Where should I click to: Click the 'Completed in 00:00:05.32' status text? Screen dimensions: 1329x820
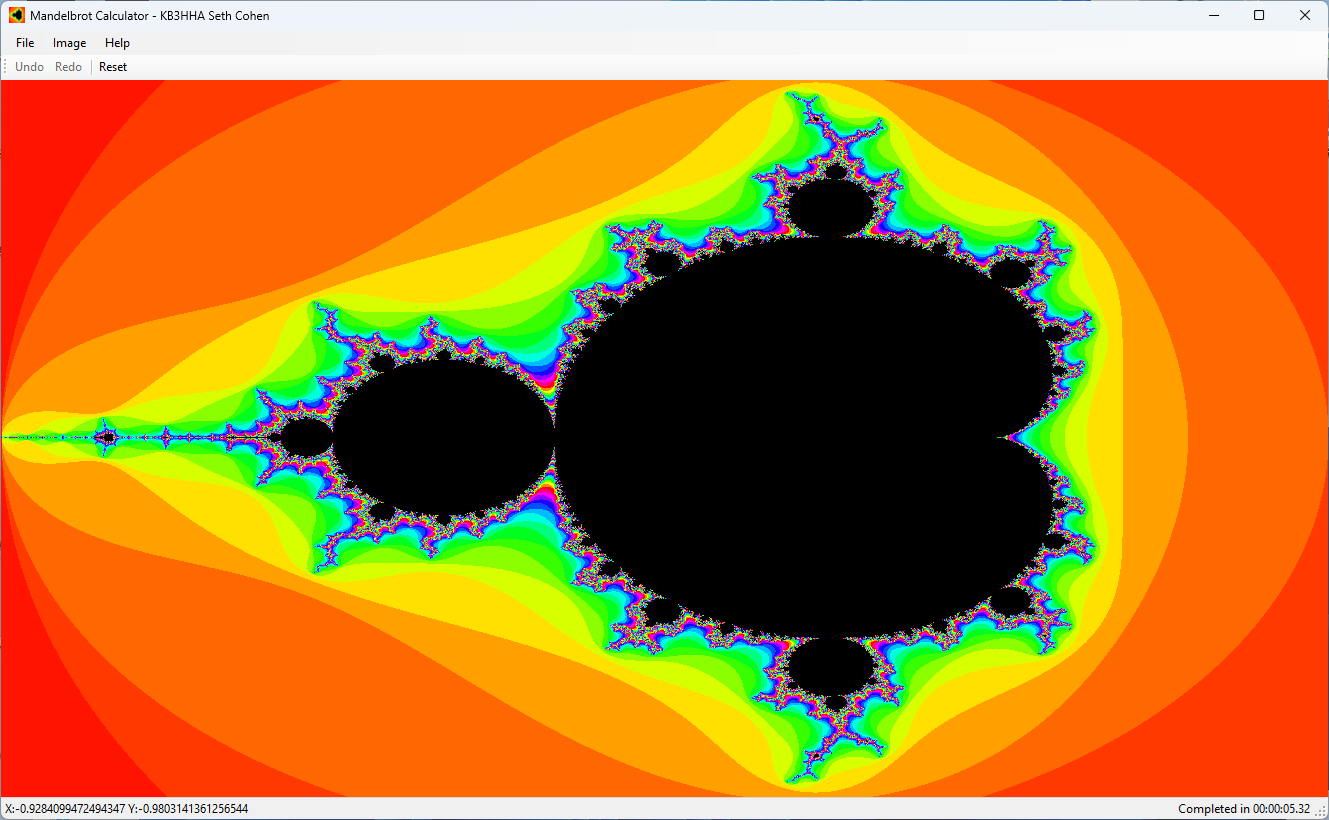click(1244, 809)
